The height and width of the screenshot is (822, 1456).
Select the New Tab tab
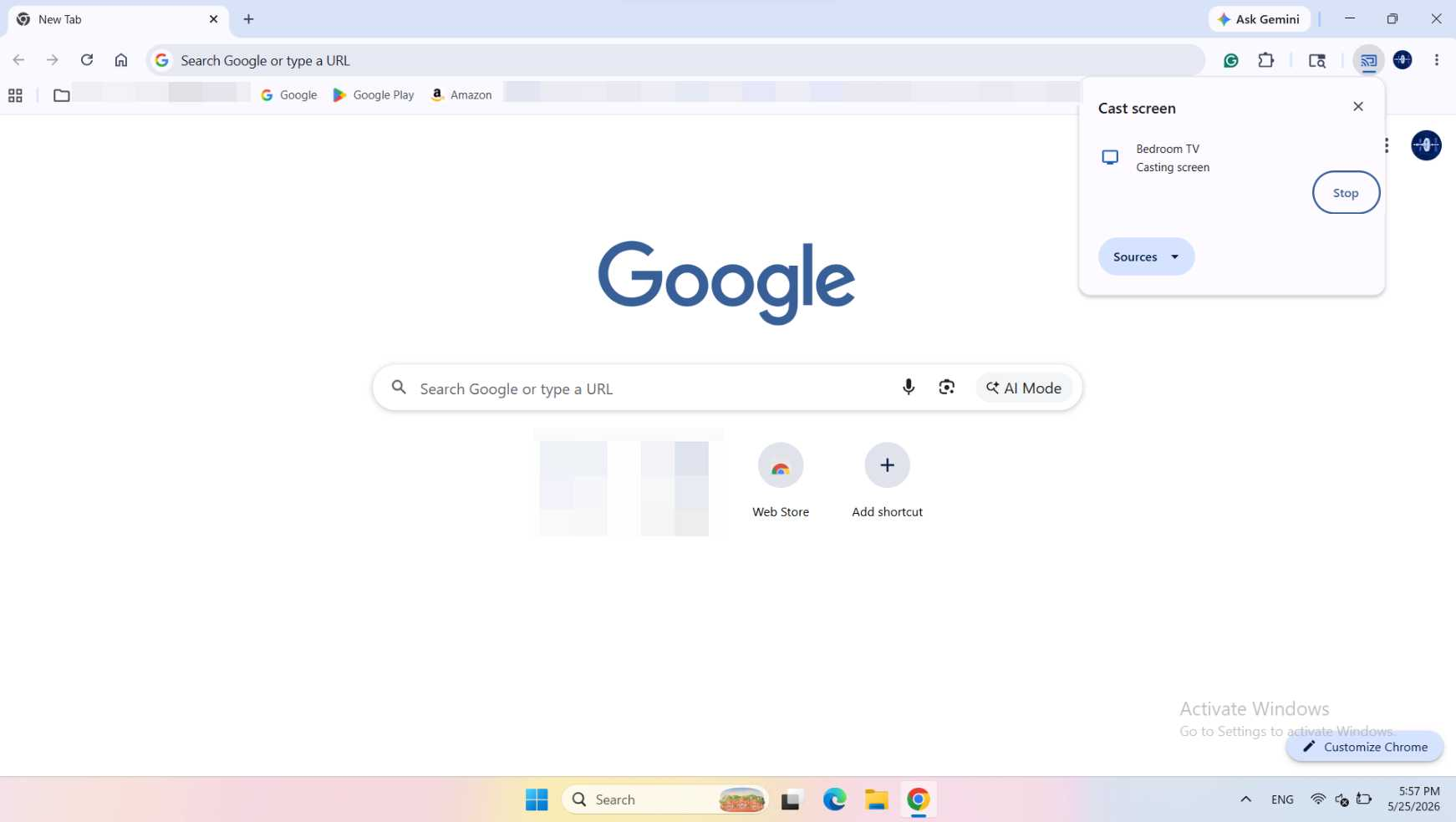point(118,19)
